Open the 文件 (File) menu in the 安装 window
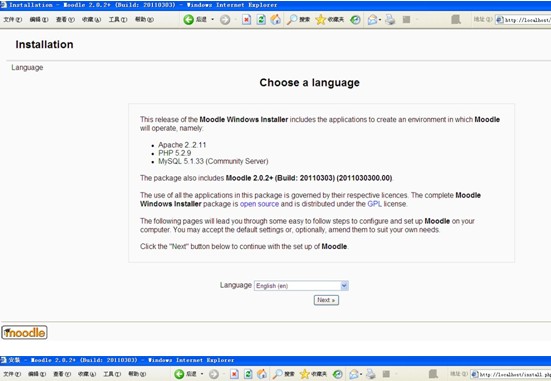The image size is (551, 381). tap(12, 374)
